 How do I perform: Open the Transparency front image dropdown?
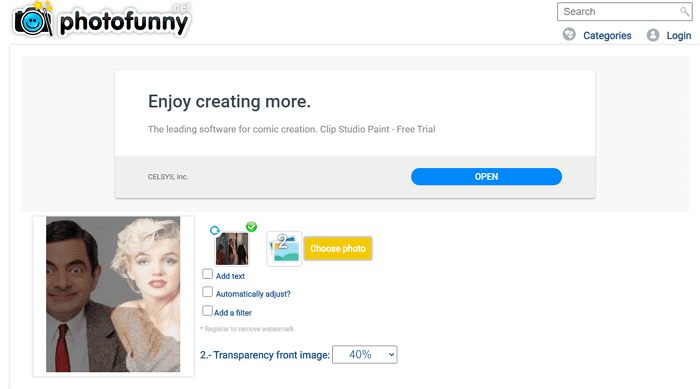pos(364,355)
